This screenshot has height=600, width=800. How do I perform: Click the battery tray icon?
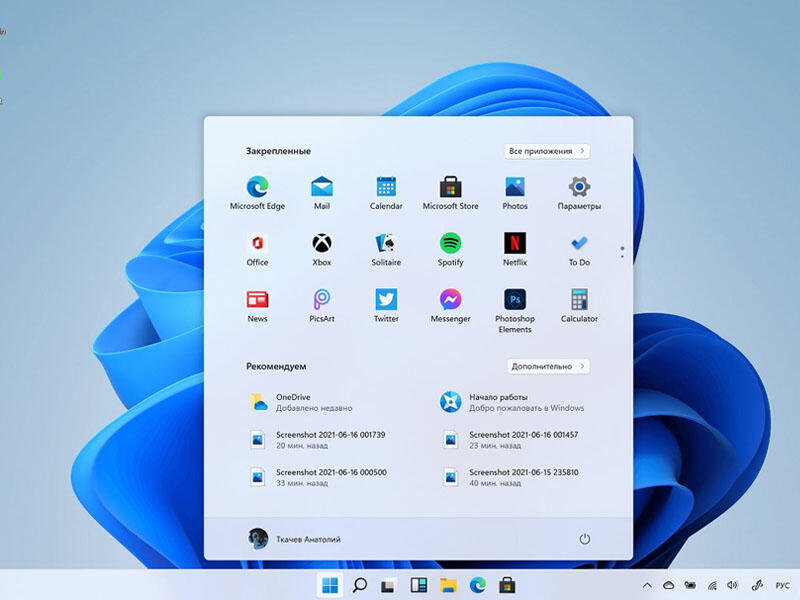coord(690,585)
